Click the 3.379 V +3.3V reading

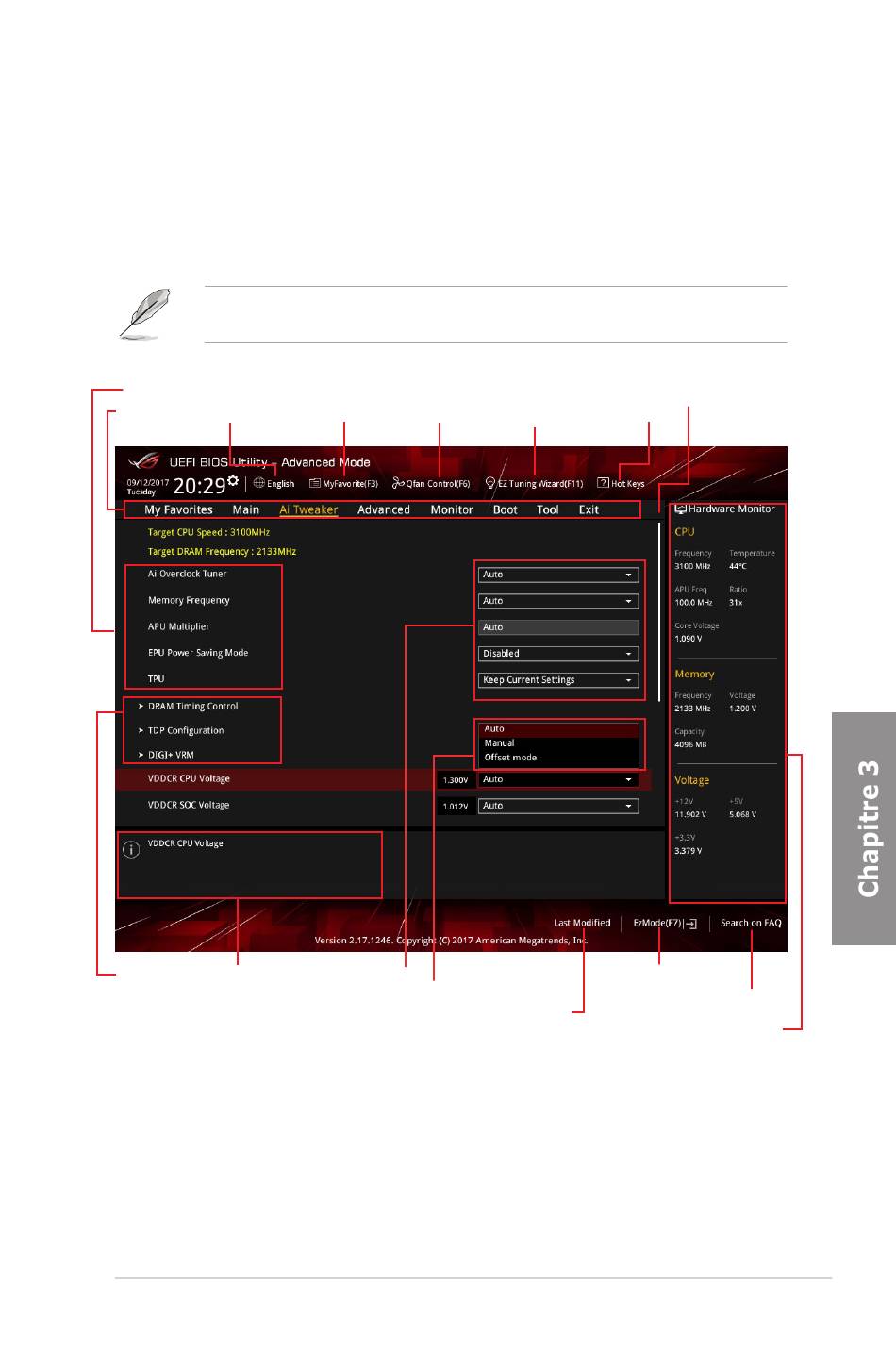click(689, 851)
